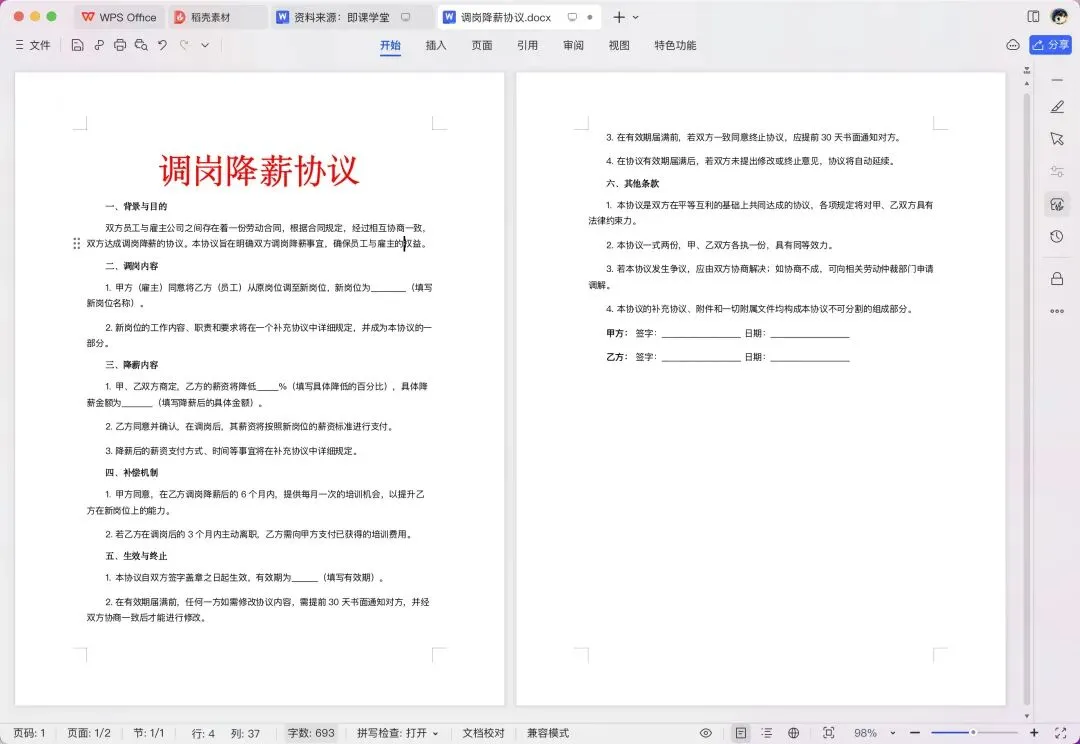Switch to page layout view icon
The width and height of the screenshot is (1080, 744).
coord(740,733)
